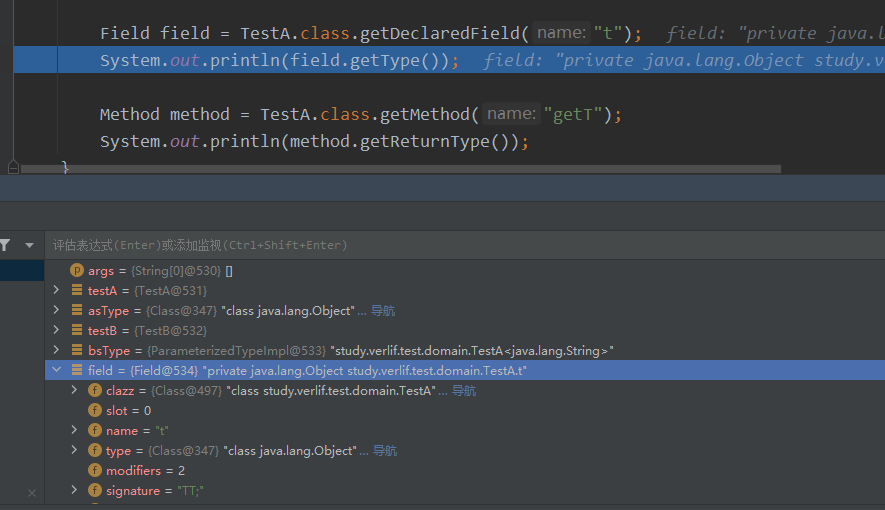Click the navigate link on type row
The height and width of the screenshot is (510, 885).
[385, 451]
